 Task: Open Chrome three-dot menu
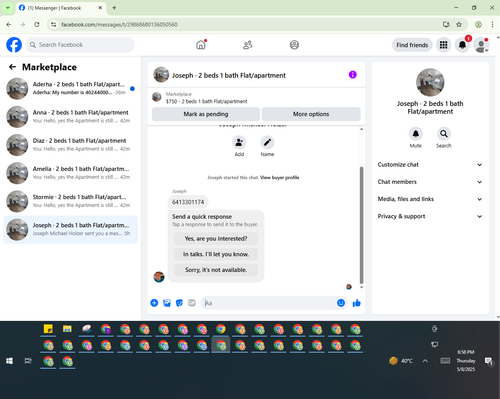coord(492,24)
